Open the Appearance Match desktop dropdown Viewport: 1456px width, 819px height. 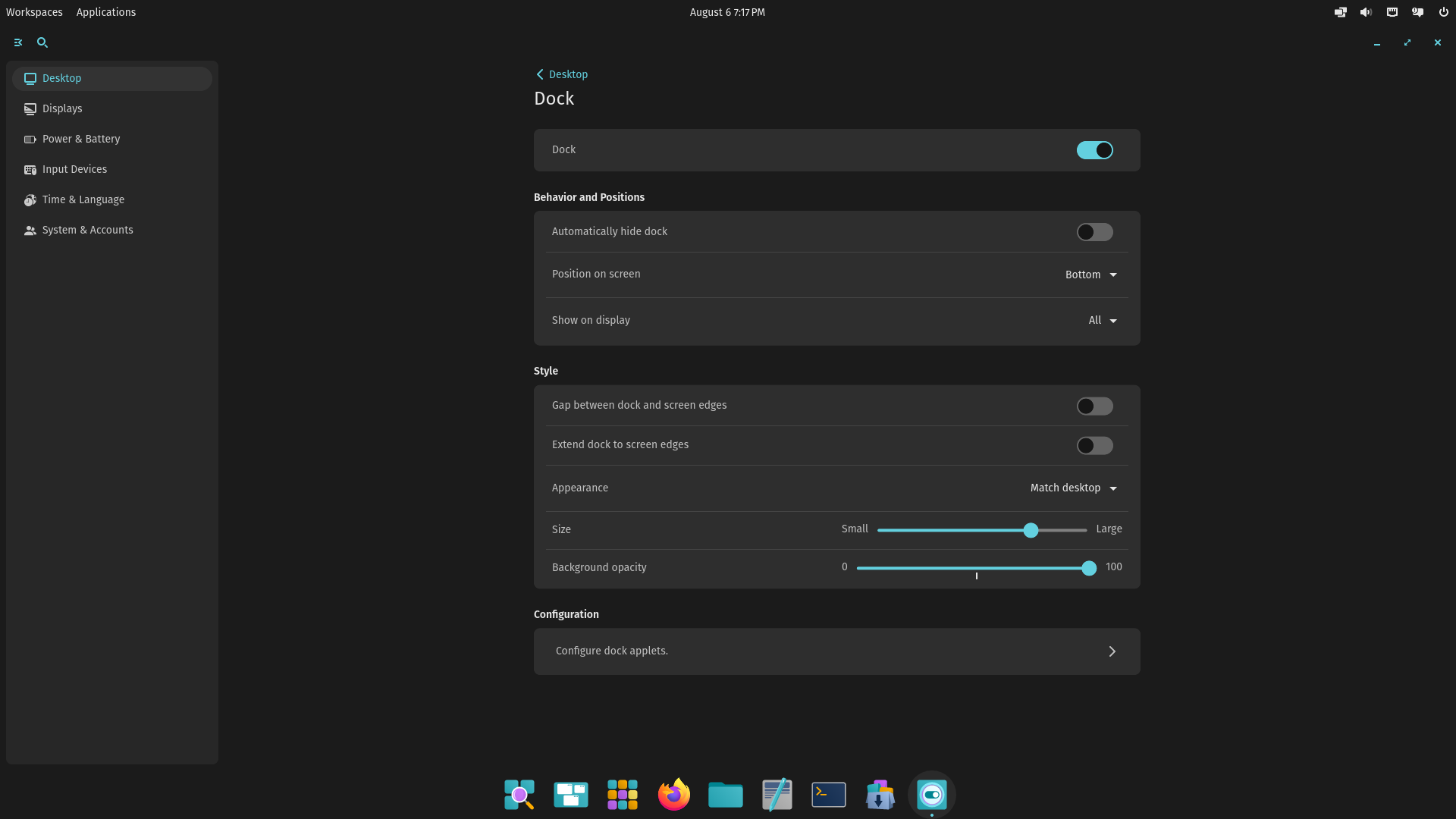pos(1074,488)
